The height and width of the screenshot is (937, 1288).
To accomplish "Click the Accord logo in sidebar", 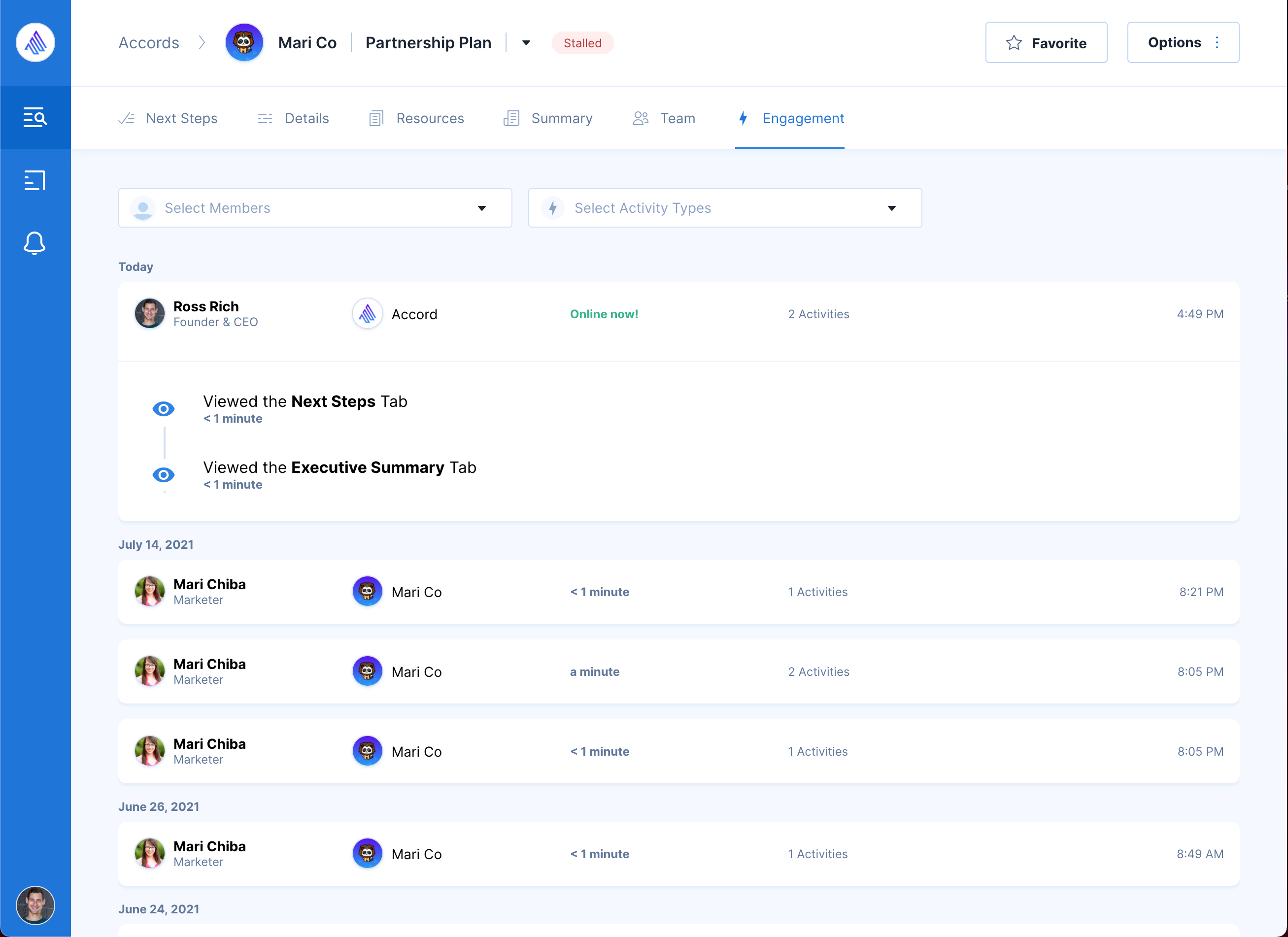I will pyautogui.click(x=35, y=42).
